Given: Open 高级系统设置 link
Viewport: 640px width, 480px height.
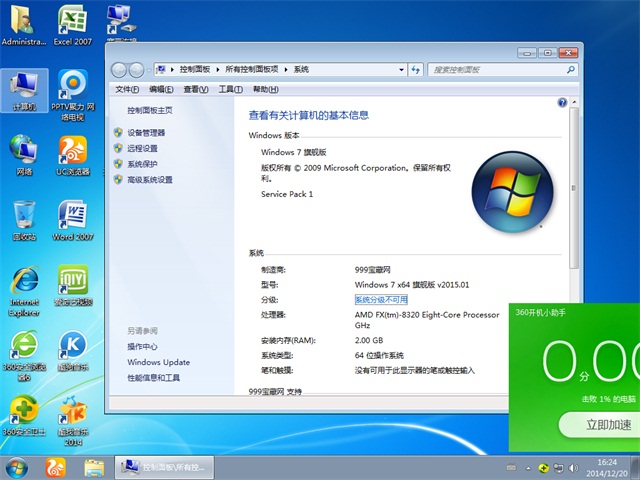Looking at the screenshot, I should coord(150,180).
